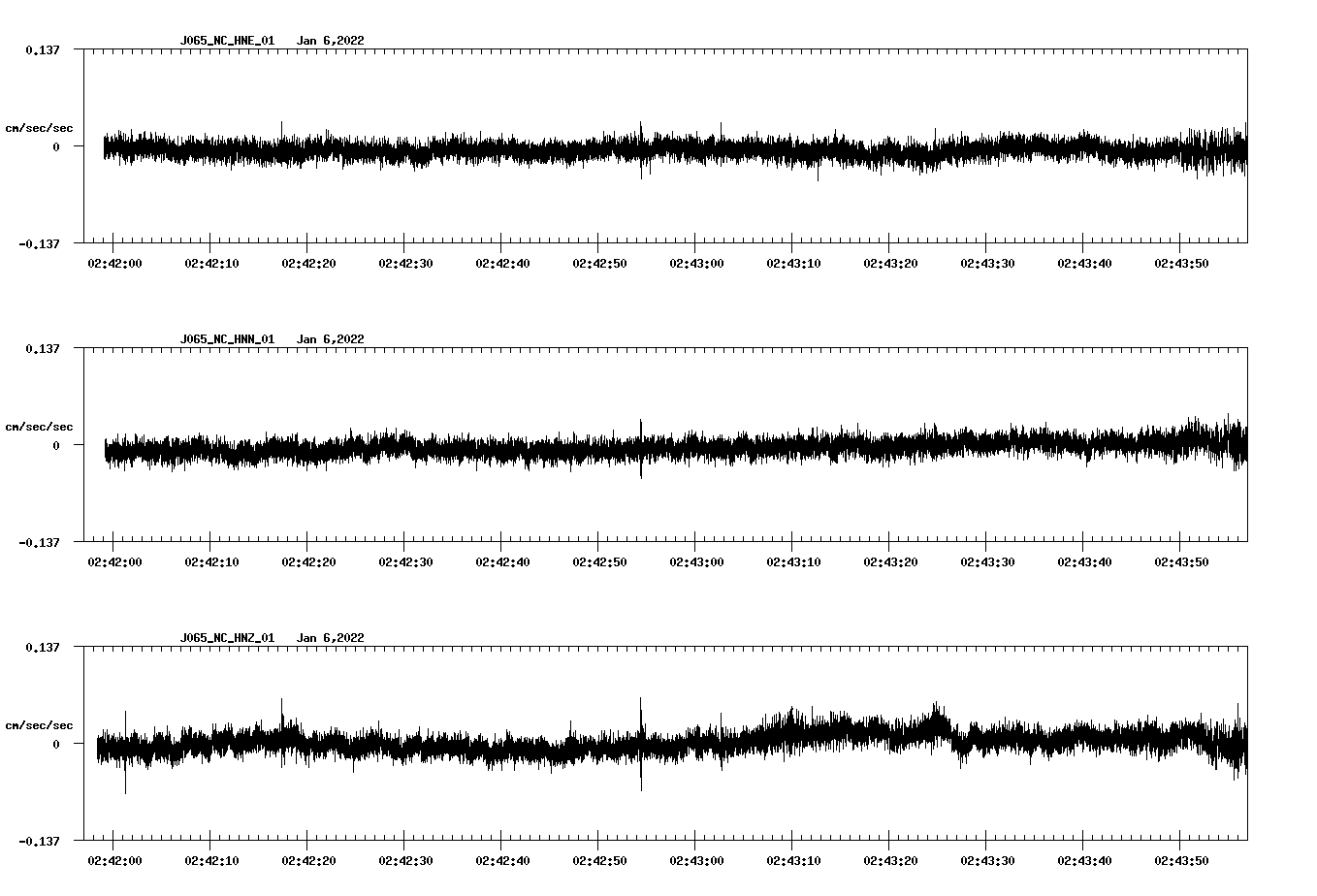Select 02:43:00 time label under HNE plot
Viewport: 1317px width, 896px height.
coord(696,264)
